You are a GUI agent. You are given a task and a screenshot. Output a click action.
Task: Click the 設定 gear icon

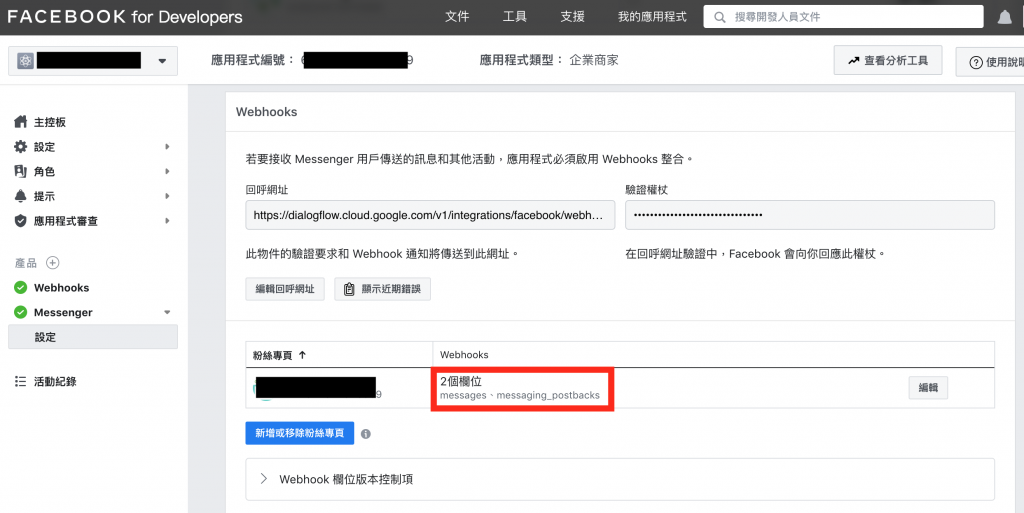tap(21, 147)
